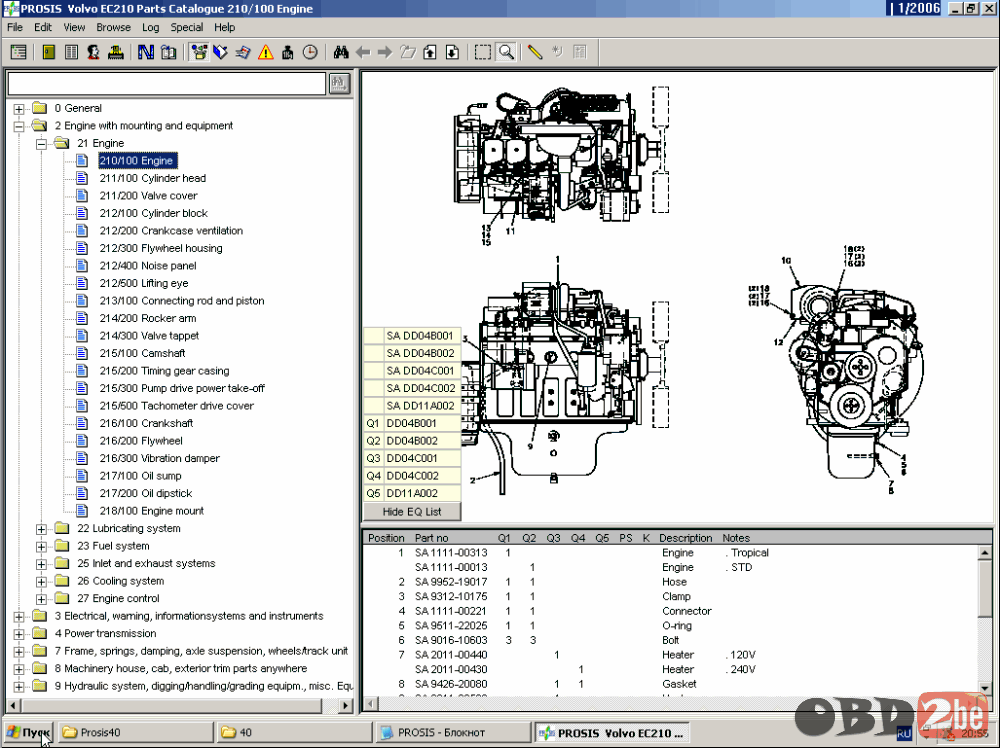Click the search button beside the search field
This screenshot has height=748, width=1000.
tap(339, 83)
